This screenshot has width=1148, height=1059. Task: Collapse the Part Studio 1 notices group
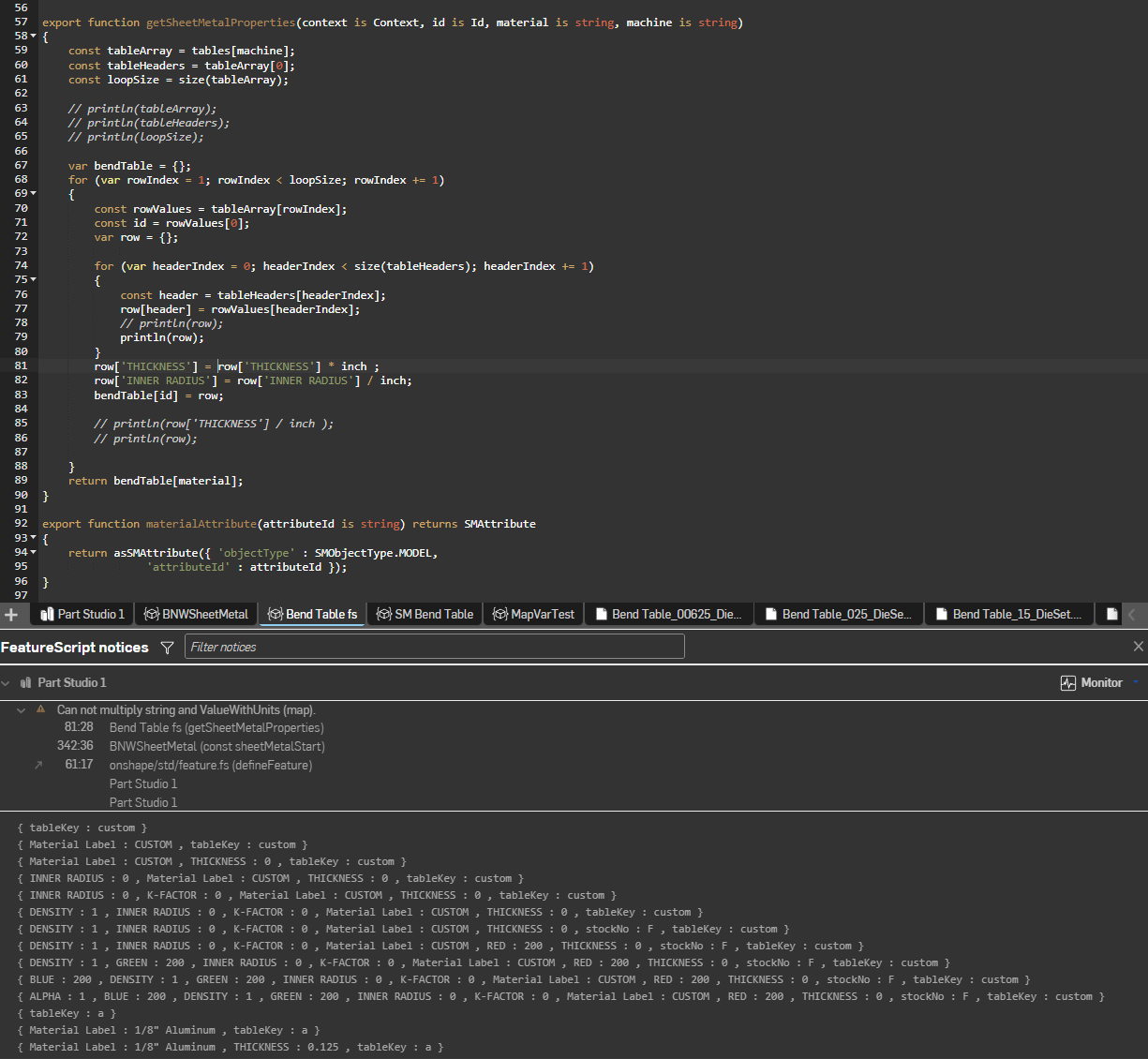point(7,683)
